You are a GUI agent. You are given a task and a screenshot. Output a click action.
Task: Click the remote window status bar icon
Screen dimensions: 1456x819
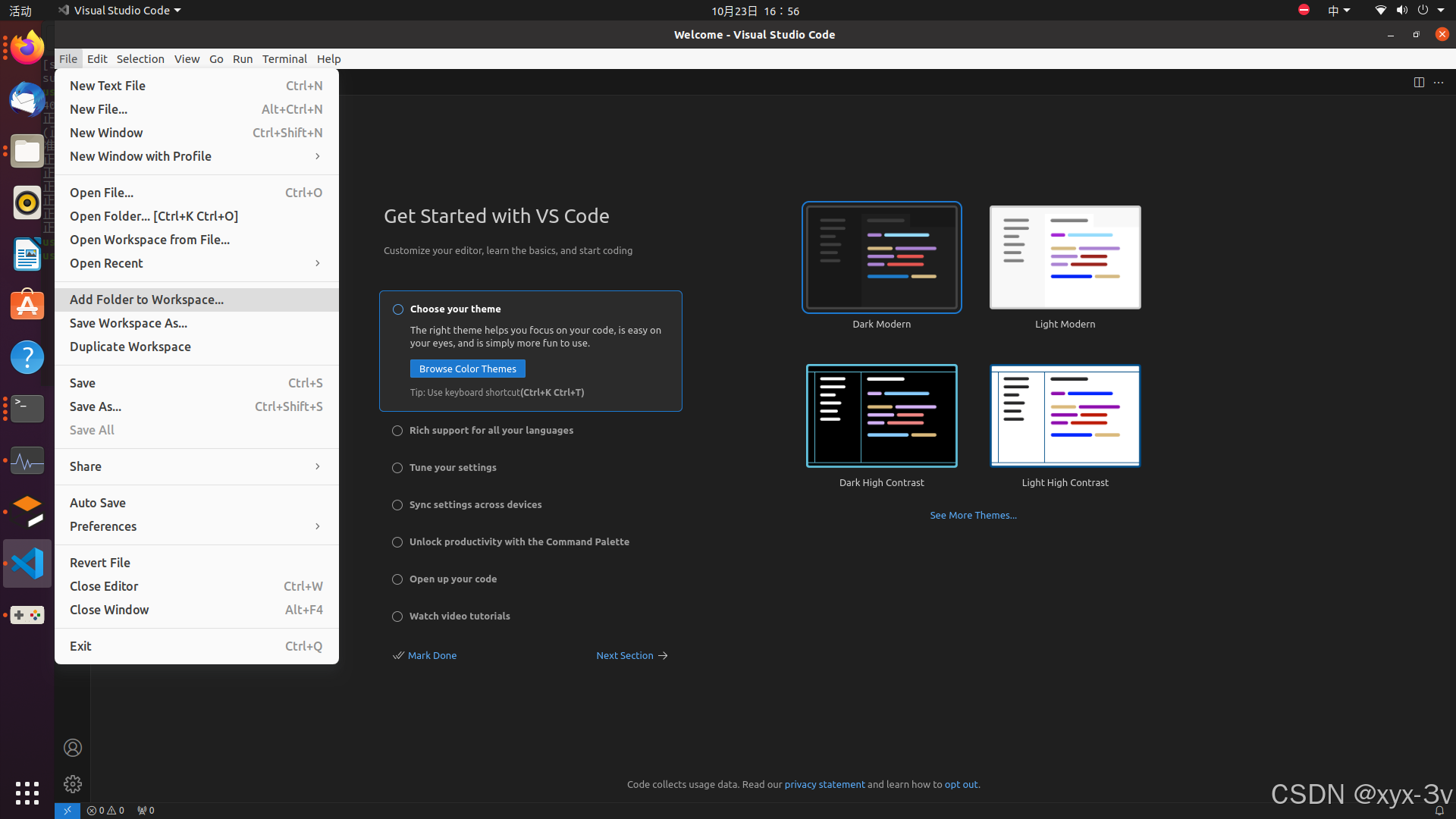[x=67, y=810]
